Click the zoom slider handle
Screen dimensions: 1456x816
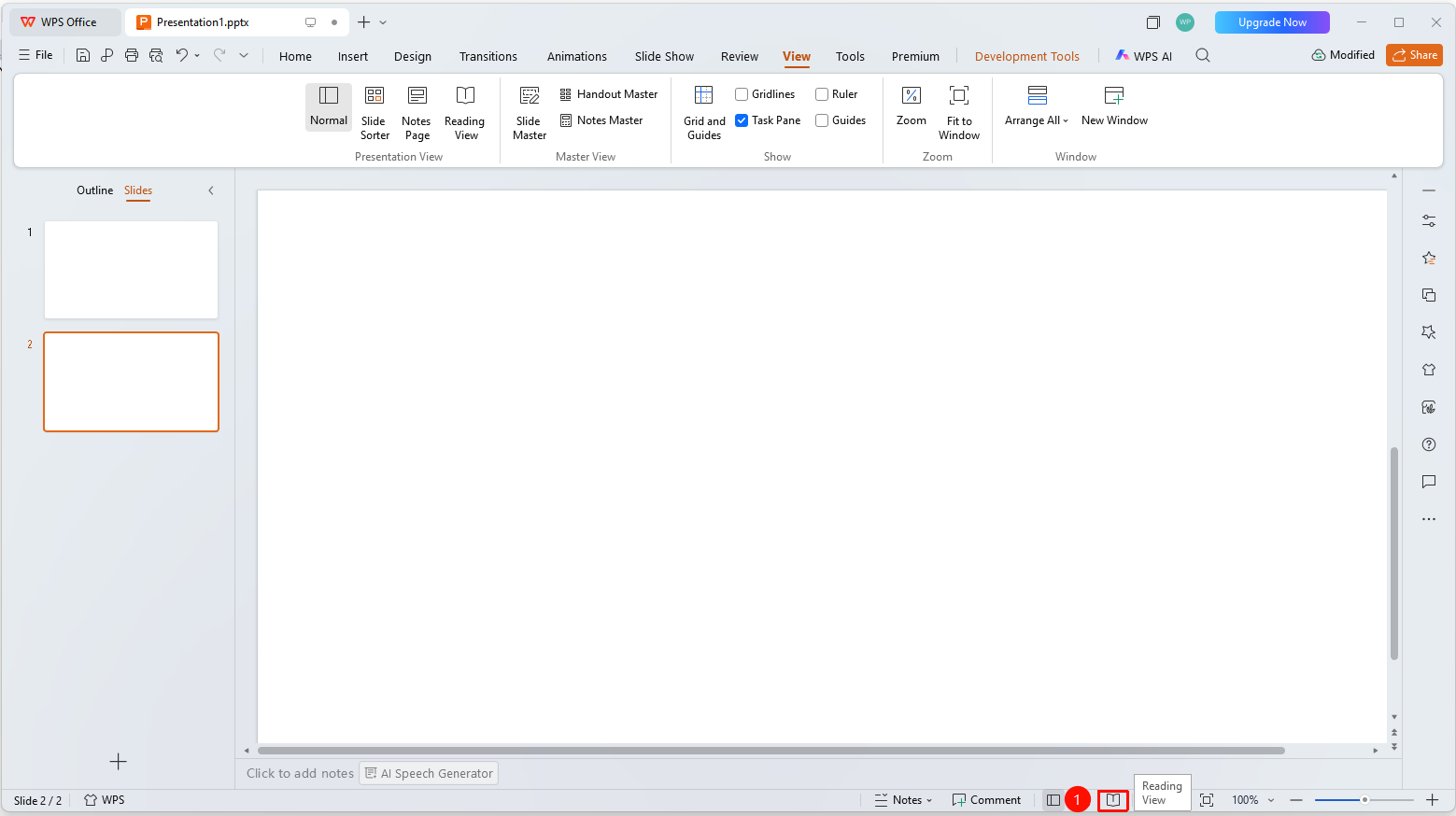click(1364, 800)
